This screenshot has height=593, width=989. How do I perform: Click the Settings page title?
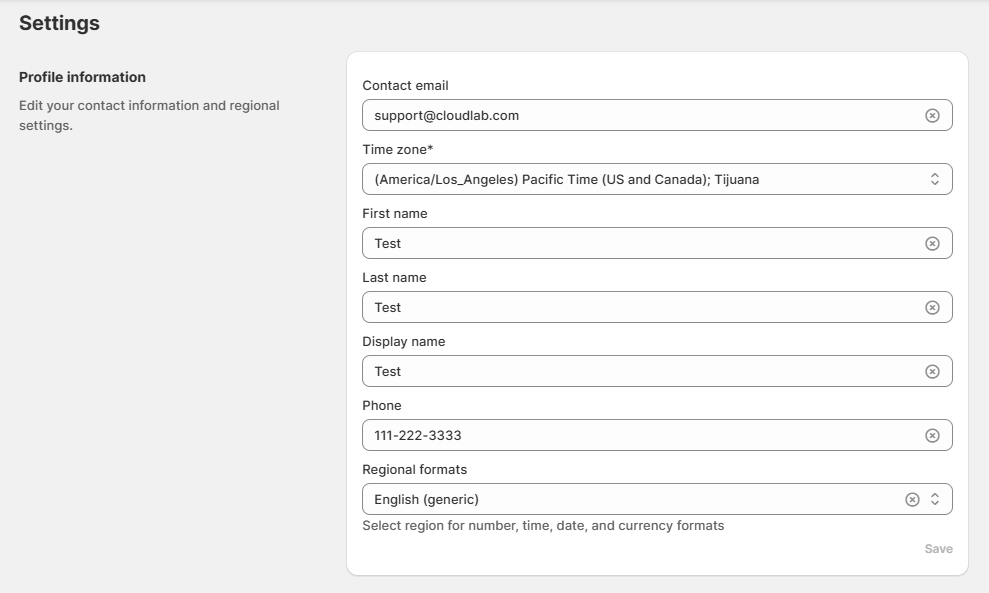point(59,23)
